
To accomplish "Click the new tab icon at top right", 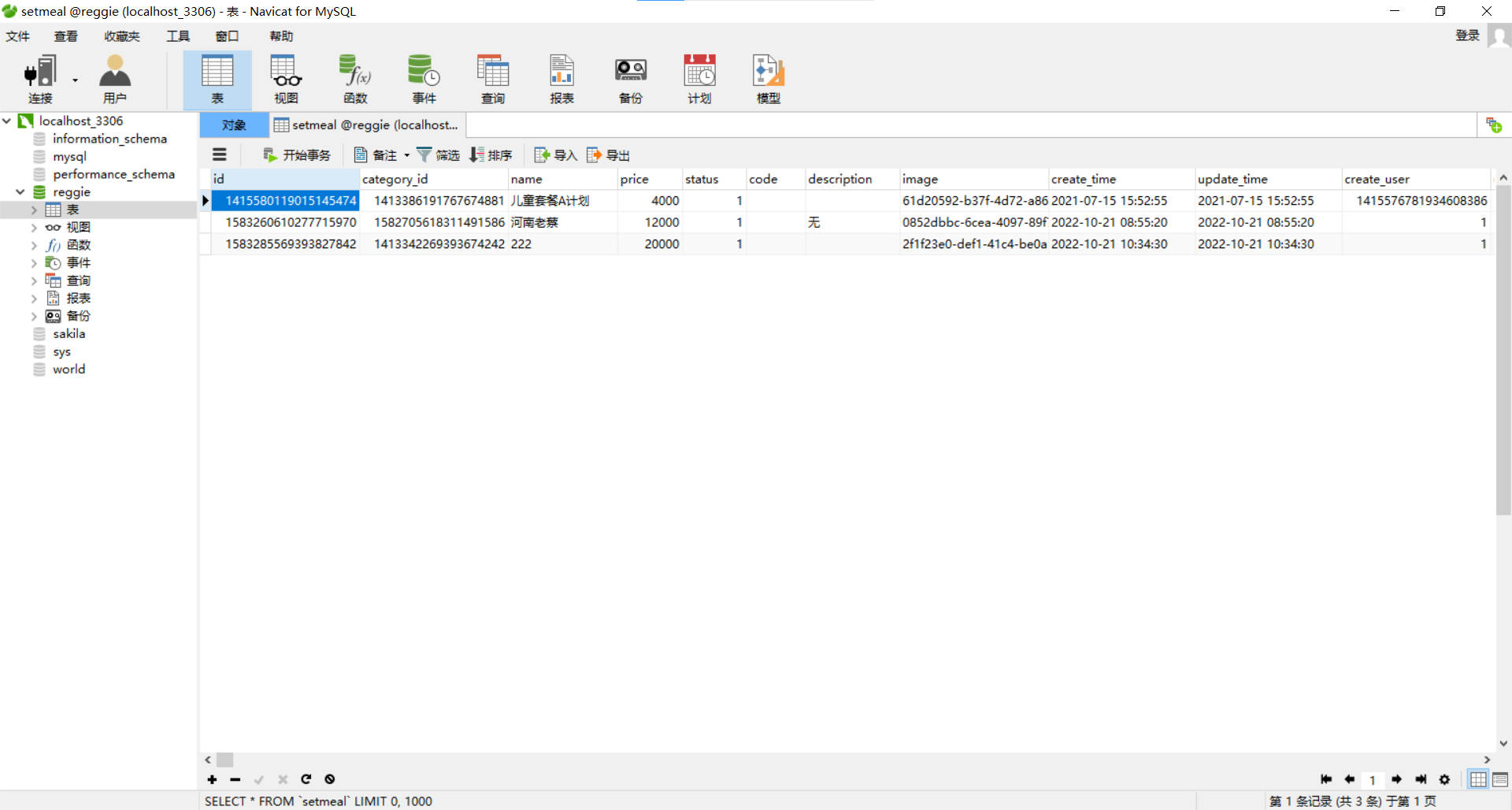I will pyautogui.click(x=1494, y=125).
